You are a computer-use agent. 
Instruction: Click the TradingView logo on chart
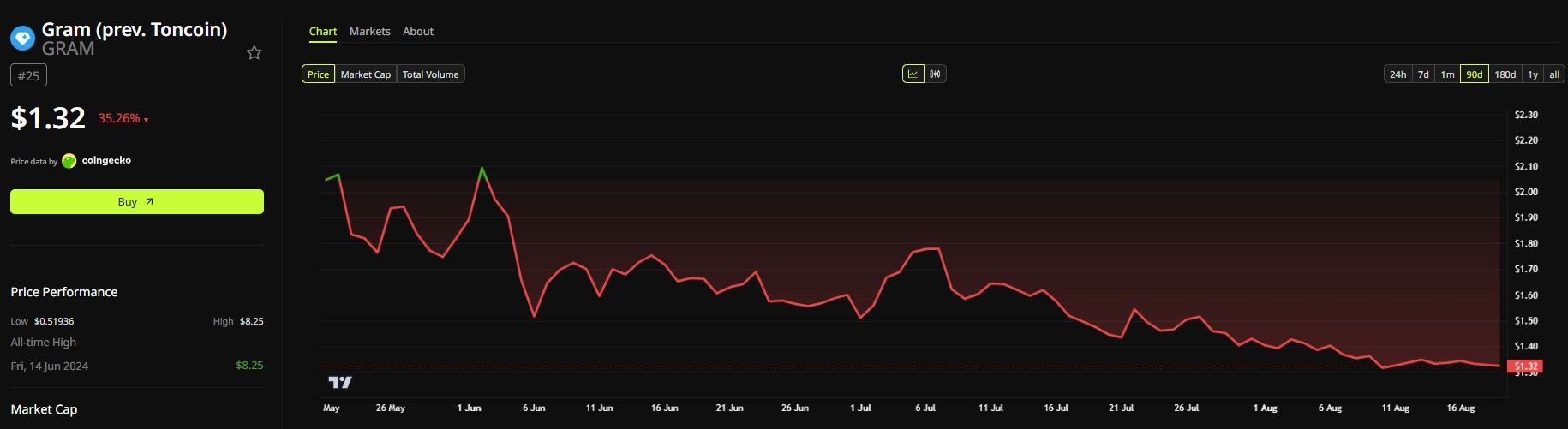pos(340,382)
